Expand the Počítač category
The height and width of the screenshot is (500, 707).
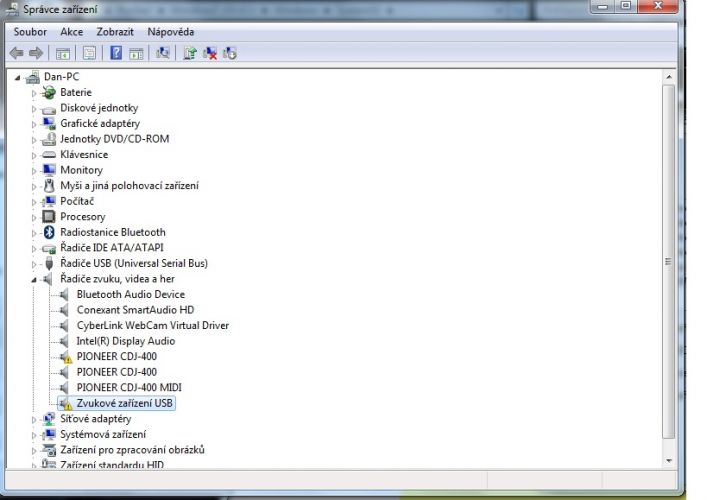[34, 202]
